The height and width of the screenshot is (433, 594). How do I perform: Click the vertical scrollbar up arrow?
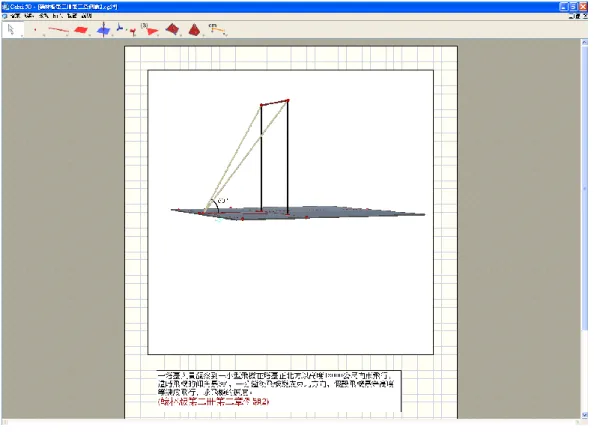(x=584, y=43)
